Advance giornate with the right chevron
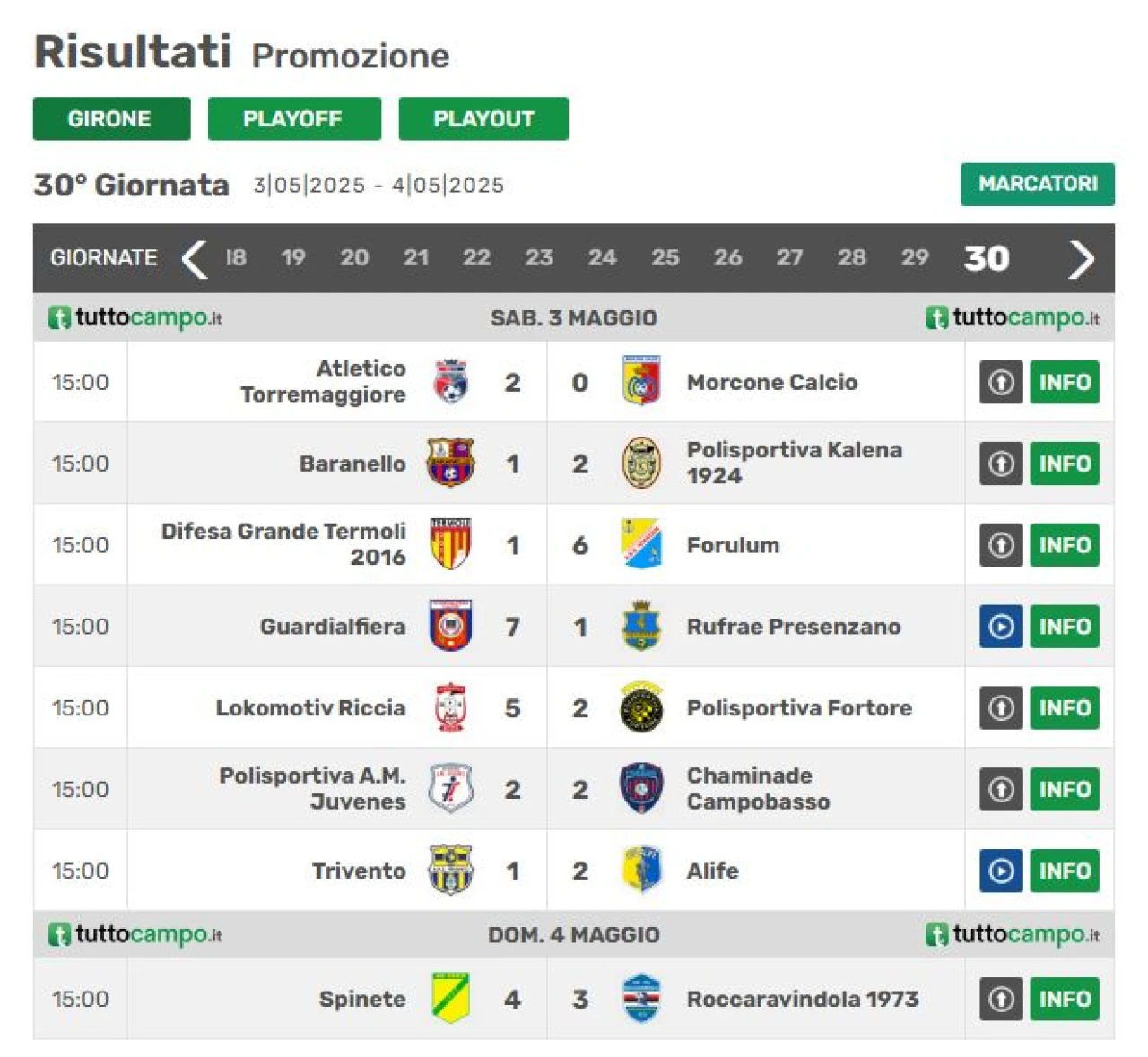This screenshot has width=1148, height=1057. click(x=1081, y=258)
